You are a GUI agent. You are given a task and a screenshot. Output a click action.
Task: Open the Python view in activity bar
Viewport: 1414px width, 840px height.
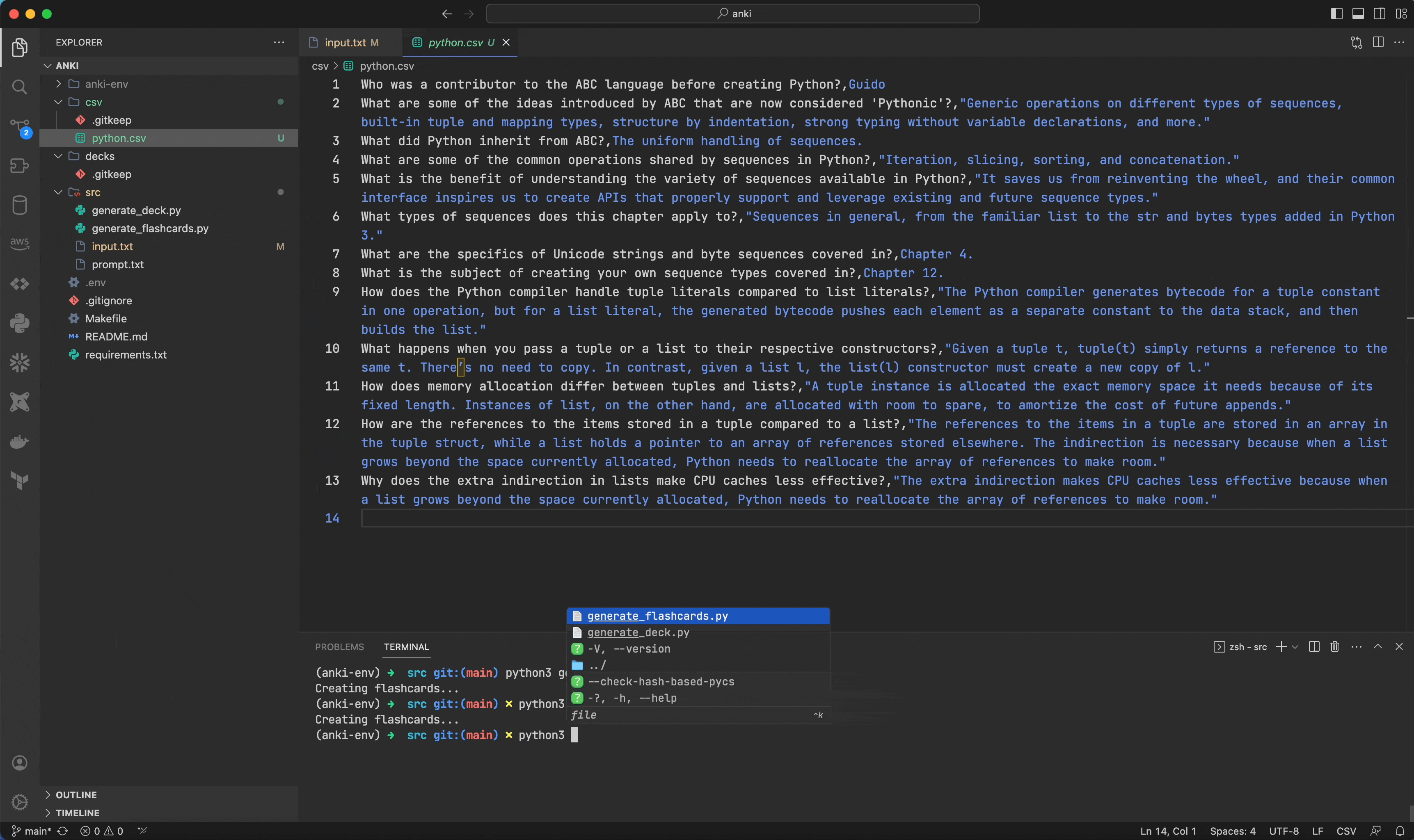[x=19, y=323]
